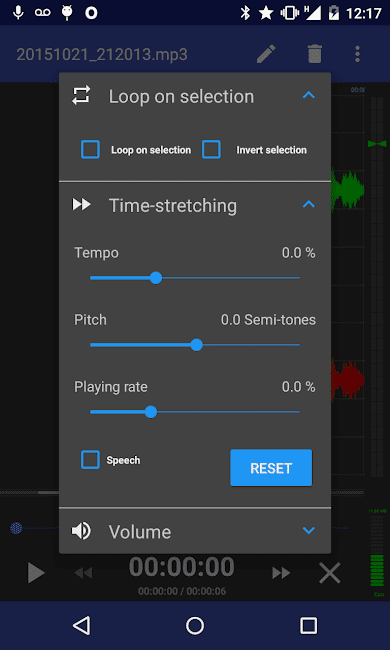Collapse the Loop on selection section

pyautogui.click(x=309, y=95)
